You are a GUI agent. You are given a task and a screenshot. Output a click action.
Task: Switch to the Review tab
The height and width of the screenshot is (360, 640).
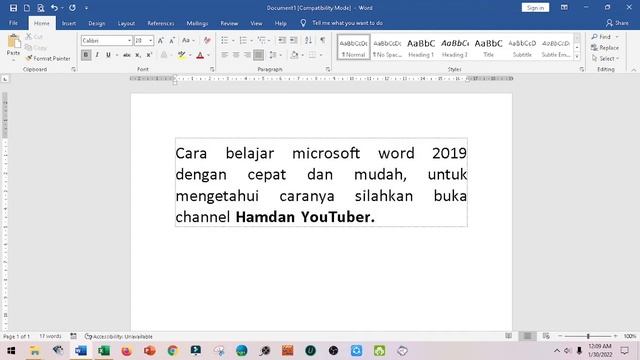[229, 23]
